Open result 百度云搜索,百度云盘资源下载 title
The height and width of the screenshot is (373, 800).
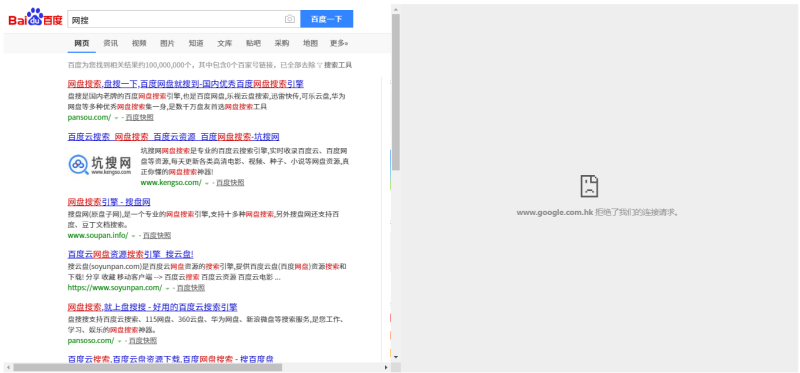click(170, 359)
